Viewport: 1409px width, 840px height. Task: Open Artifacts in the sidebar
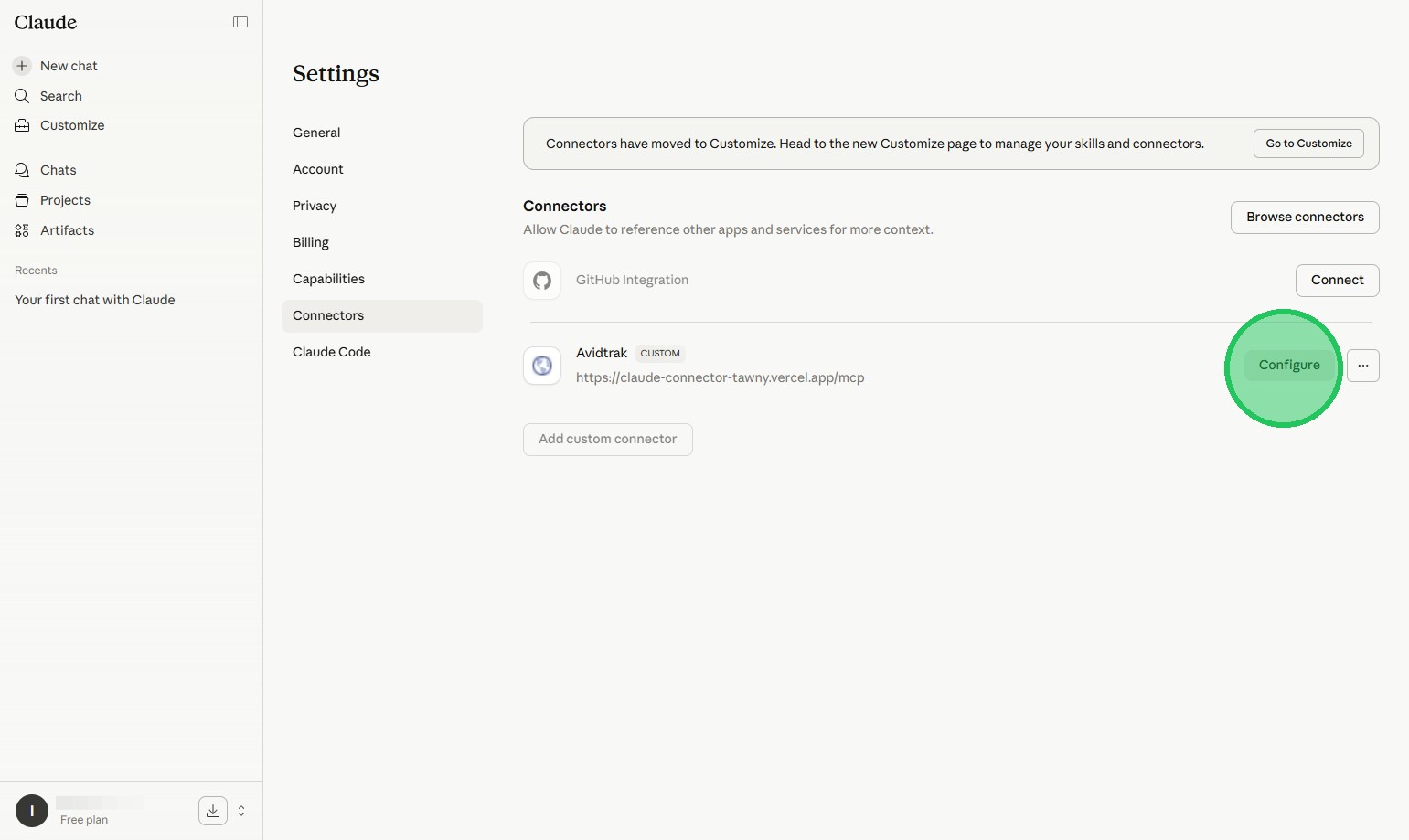pos(67,230)
